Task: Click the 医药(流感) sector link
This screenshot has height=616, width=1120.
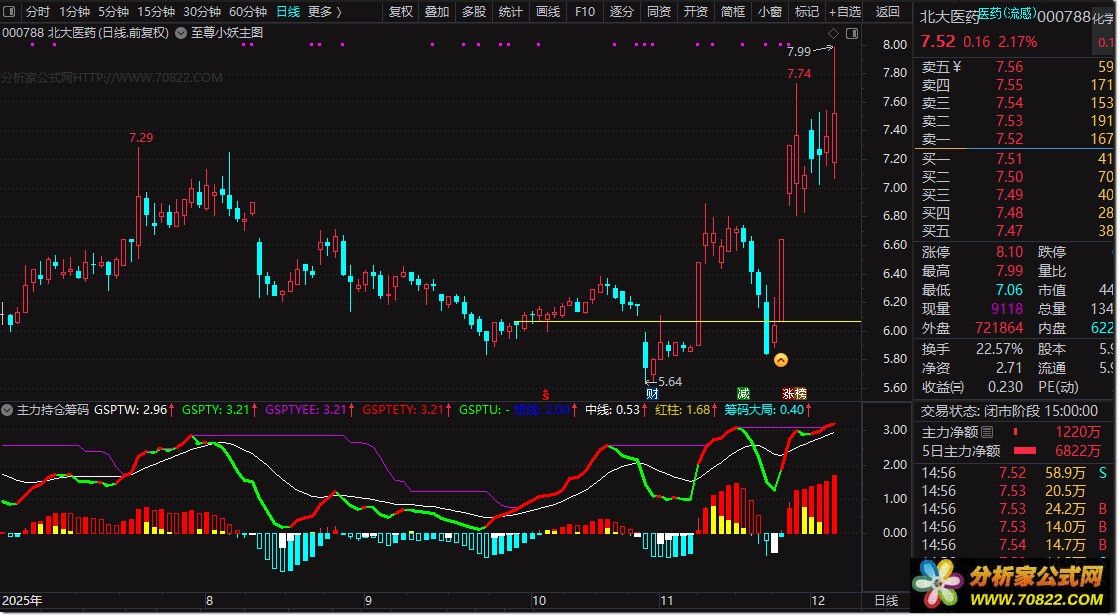Action: [1006, 13]
